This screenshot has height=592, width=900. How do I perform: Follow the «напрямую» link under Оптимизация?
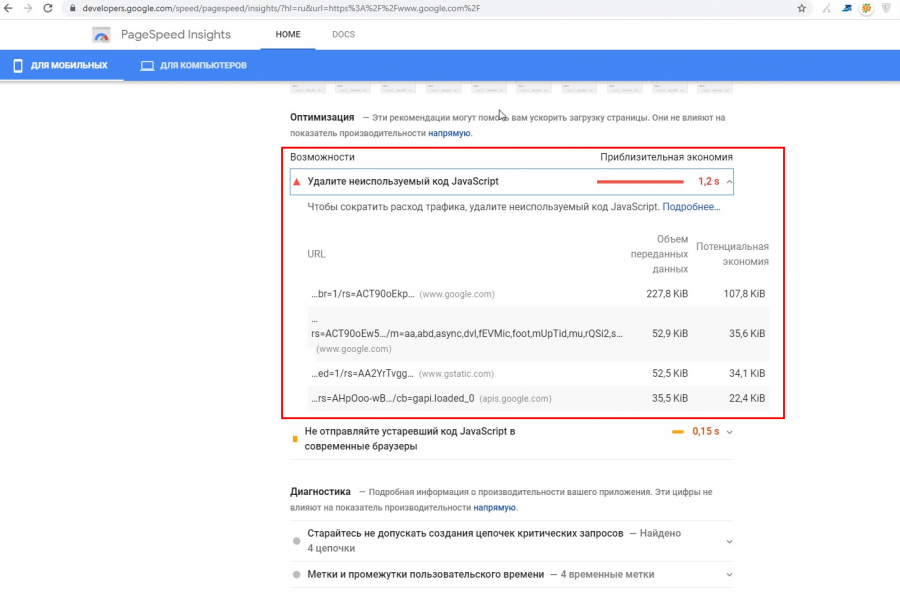(x=449, y=132)
